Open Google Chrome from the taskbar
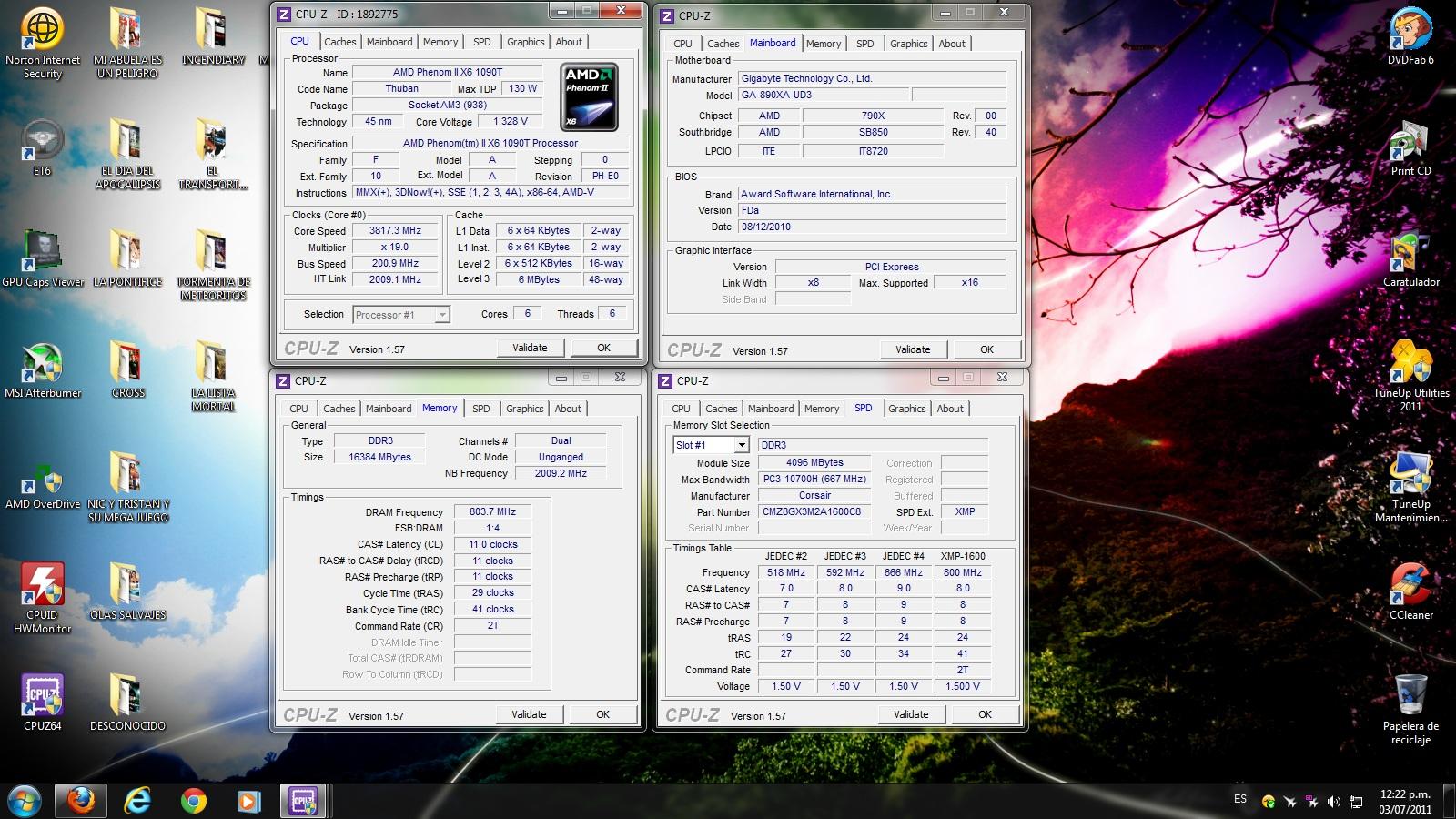This screenshot has height=819, width=1456. tap(193, 801)
